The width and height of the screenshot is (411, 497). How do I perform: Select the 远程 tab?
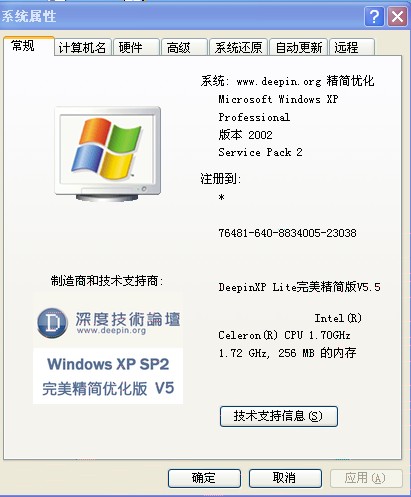(x=352, y=47)
